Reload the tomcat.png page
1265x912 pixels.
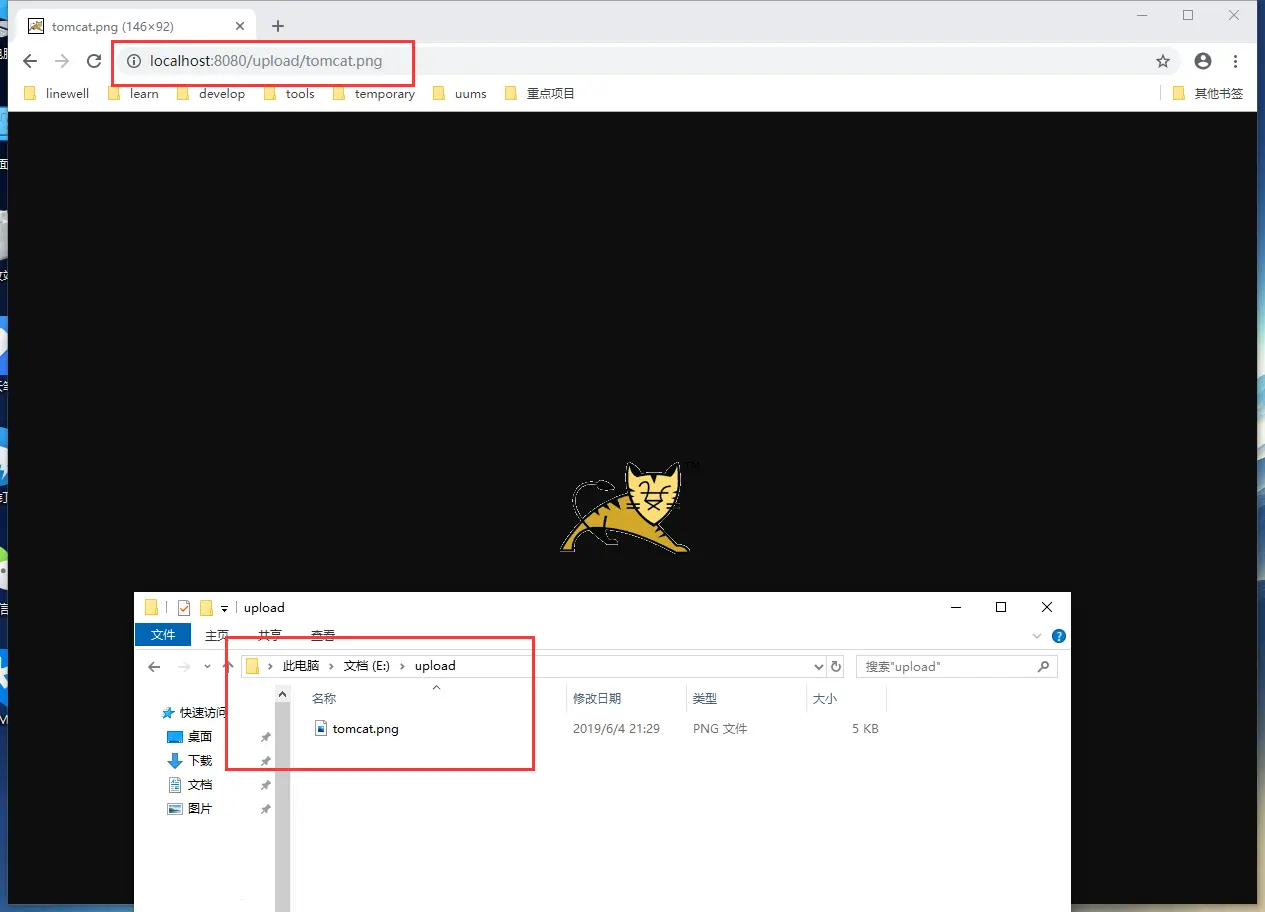(94, 61)
